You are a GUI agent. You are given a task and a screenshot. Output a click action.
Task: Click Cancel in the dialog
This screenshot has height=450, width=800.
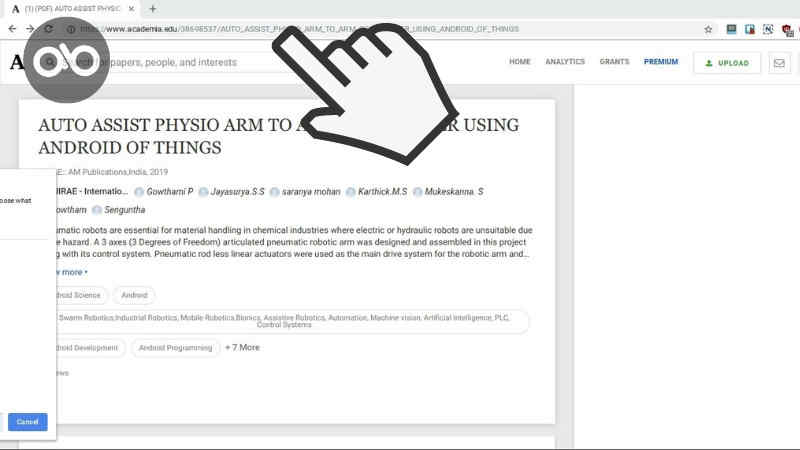tap(28, 422)
